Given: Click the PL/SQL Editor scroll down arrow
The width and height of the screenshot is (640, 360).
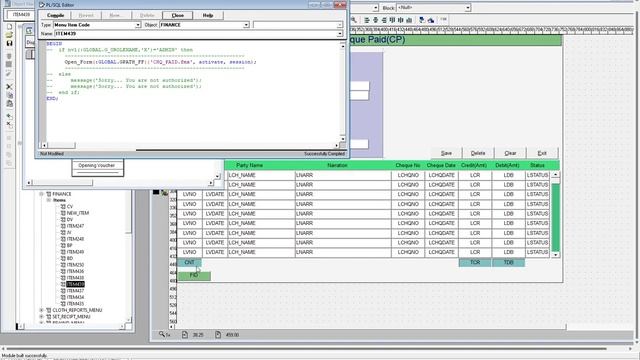Looking at the screenshot, I should [x=342, y=139].
